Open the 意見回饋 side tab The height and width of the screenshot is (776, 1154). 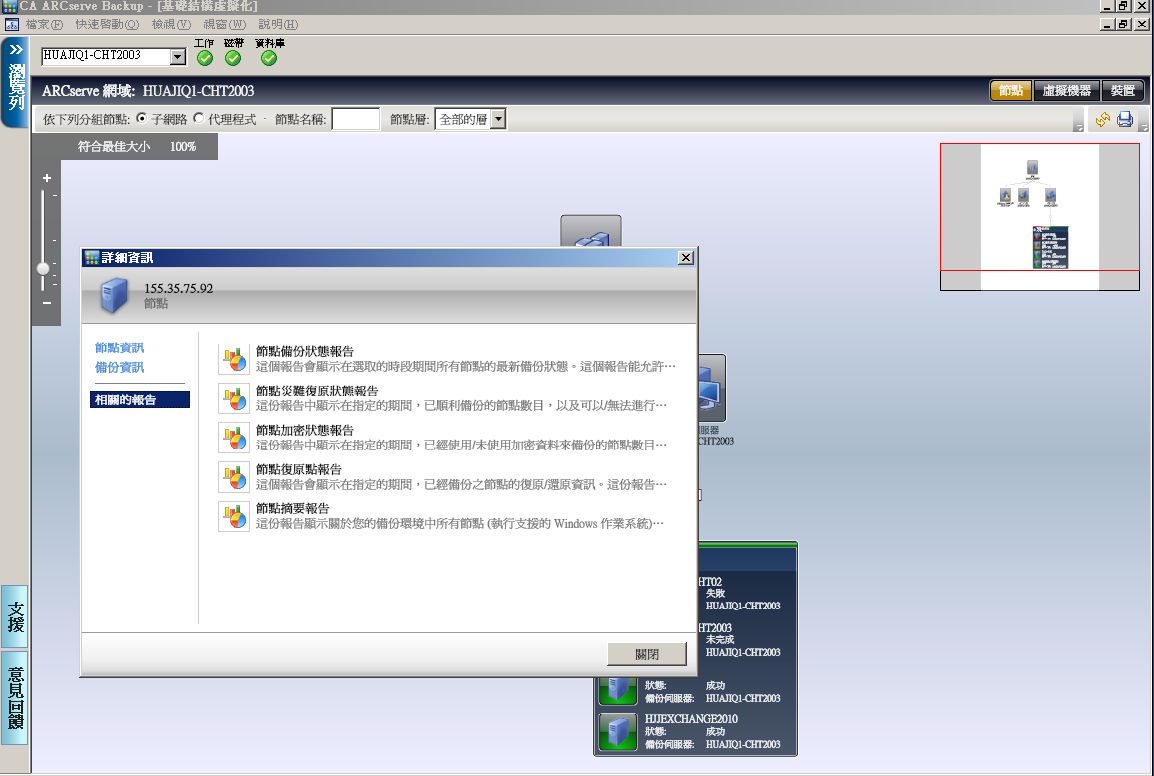coord(15,697)
